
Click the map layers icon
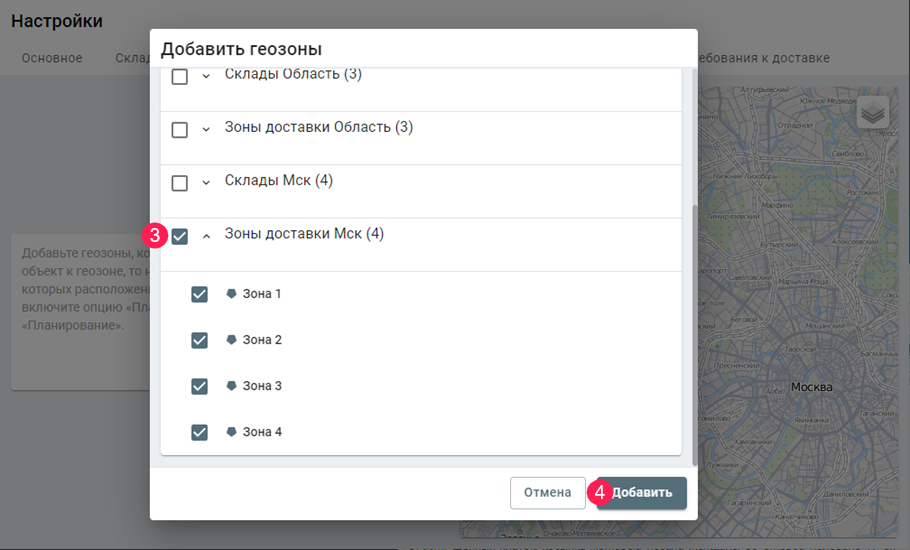(x=873, y=113)
